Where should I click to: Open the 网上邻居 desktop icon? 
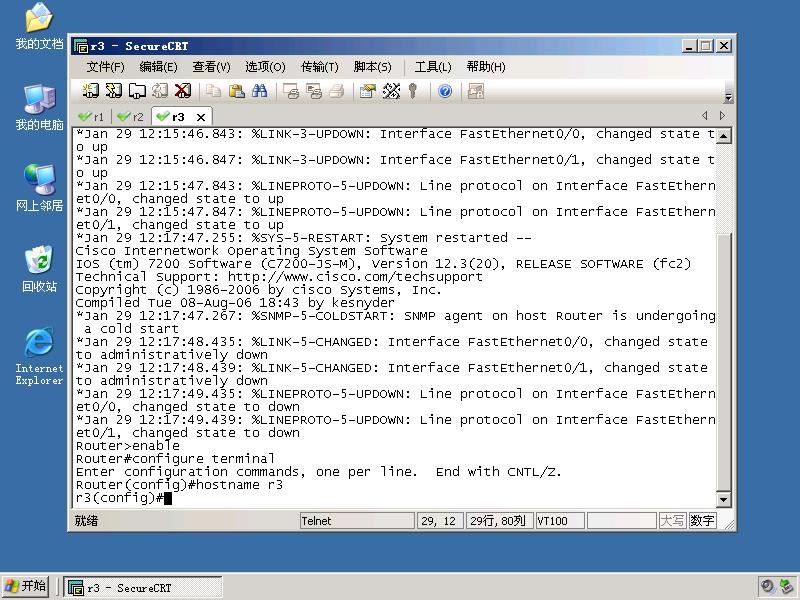39,188
